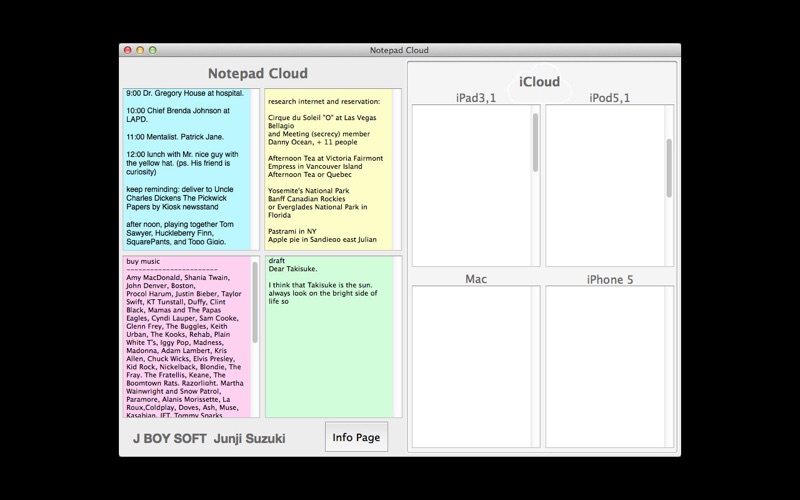Click the 'Yosemite's National Park' line
The image size is (800, 500).
[x=309, y=191]
